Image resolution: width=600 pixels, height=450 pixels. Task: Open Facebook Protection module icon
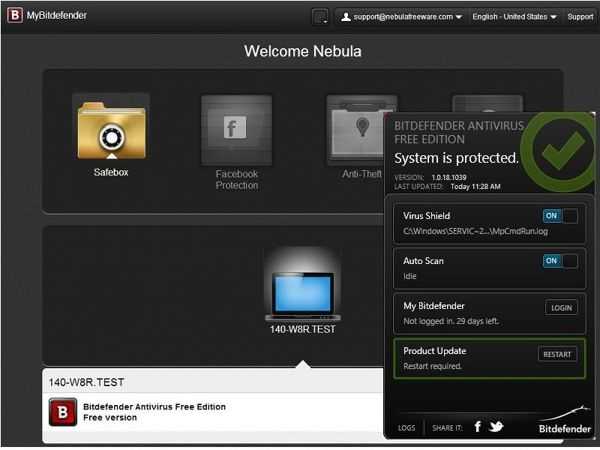tap(236, 130)
